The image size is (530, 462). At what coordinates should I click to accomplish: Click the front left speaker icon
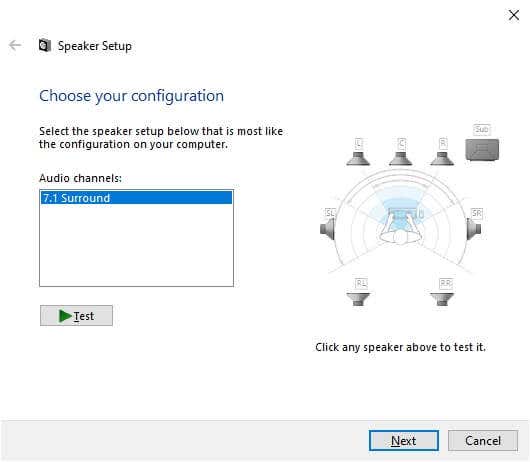(358, 159)
